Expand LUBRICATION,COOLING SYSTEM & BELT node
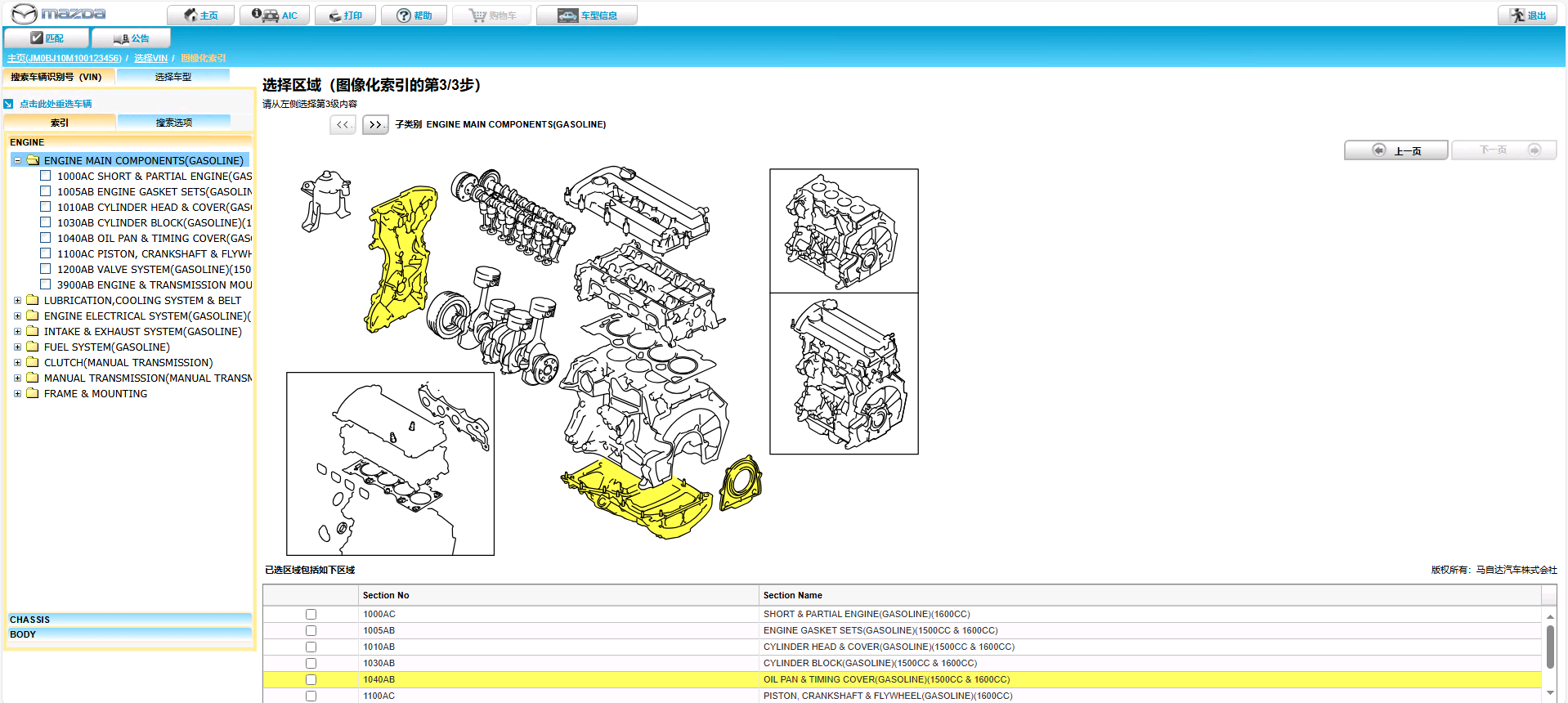 tap(17, 300)
